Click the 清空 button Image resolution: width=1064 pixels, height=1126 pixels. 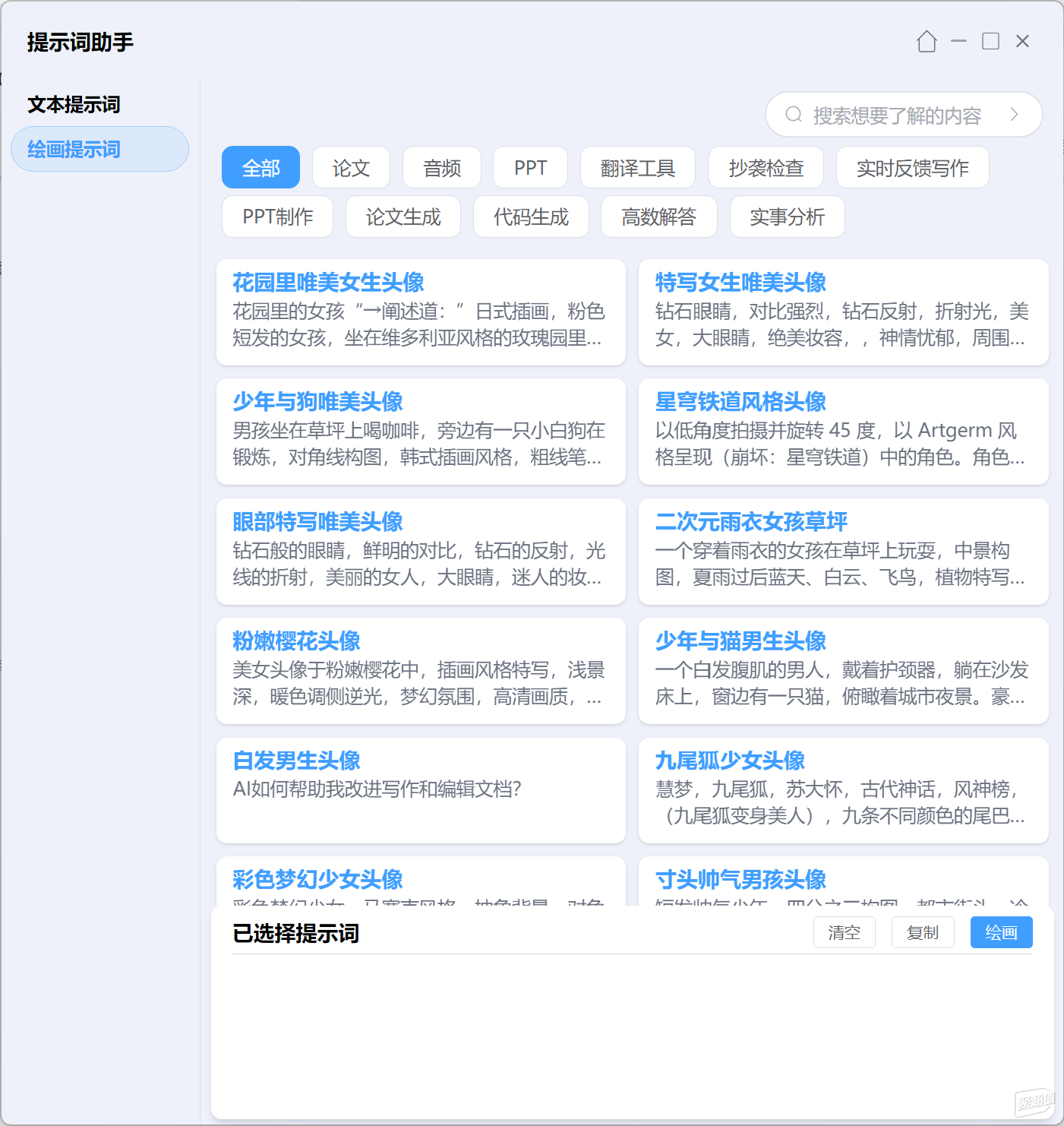pyautogui.click(x=844, y=932)
